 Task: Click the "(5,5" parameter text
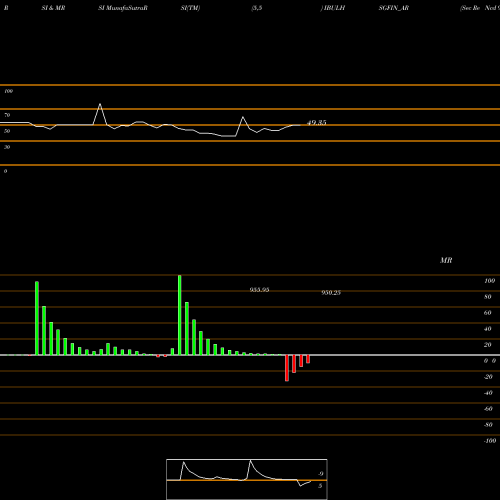[257, 8]
